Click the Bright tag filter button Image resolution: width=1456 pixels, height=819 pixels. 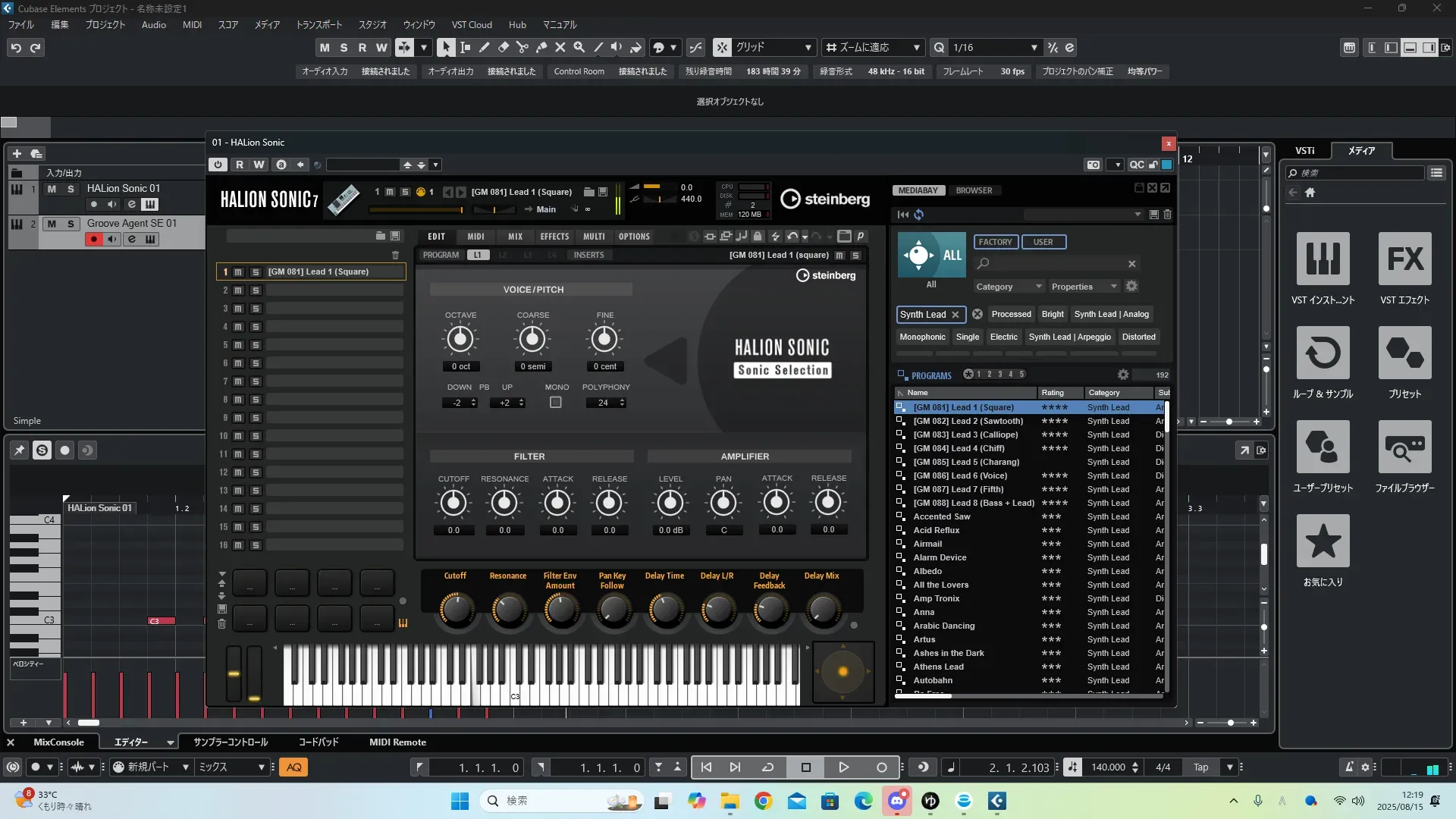coord(1052,314)
